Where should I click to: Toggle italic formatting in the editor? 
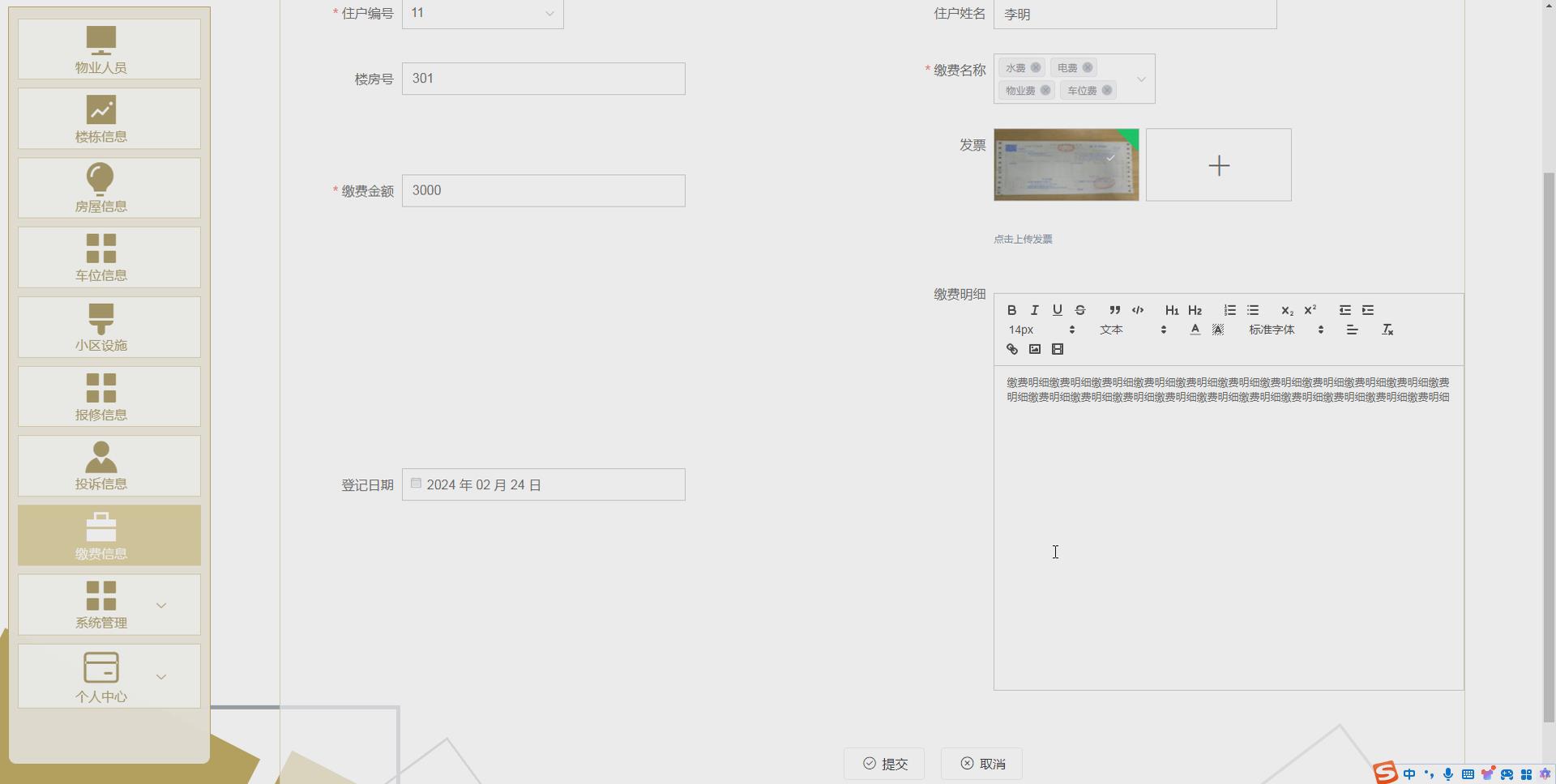[x=1034, y=310]
